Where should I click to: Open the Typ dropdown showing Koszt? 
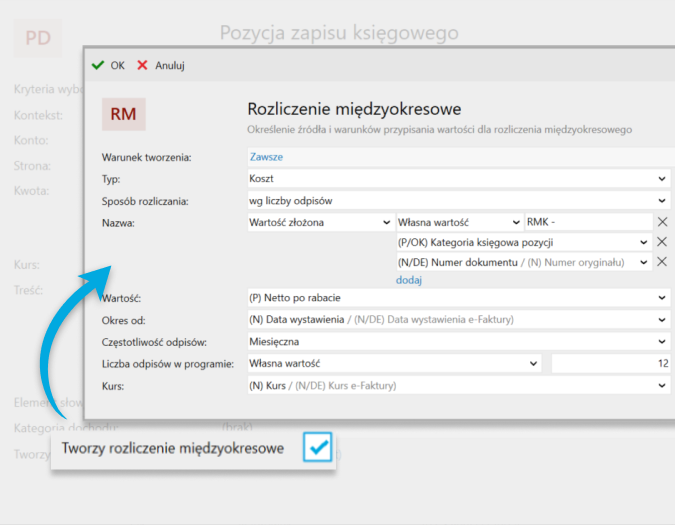tap(458, 178)
